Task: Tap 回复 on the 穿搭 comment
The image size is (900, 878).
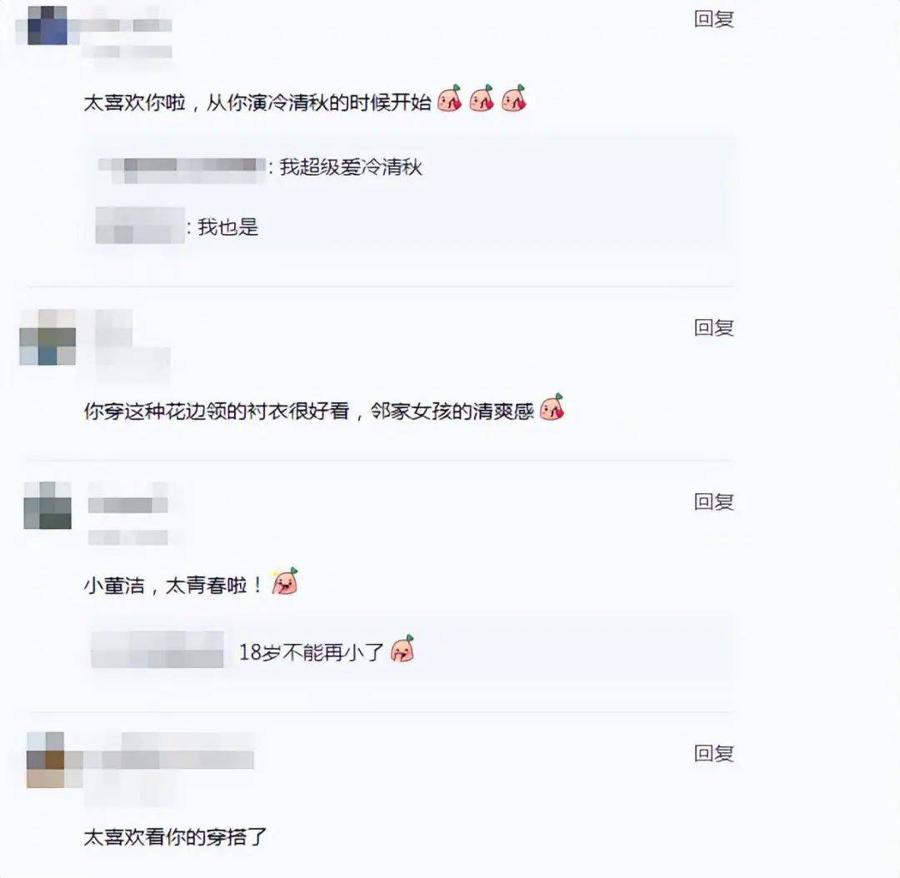Action: (x=713, y=753)
